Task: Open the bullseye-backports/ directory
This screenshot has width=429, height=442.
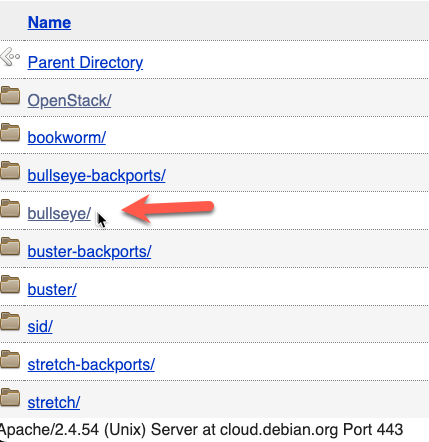Action: pos(97,176)
